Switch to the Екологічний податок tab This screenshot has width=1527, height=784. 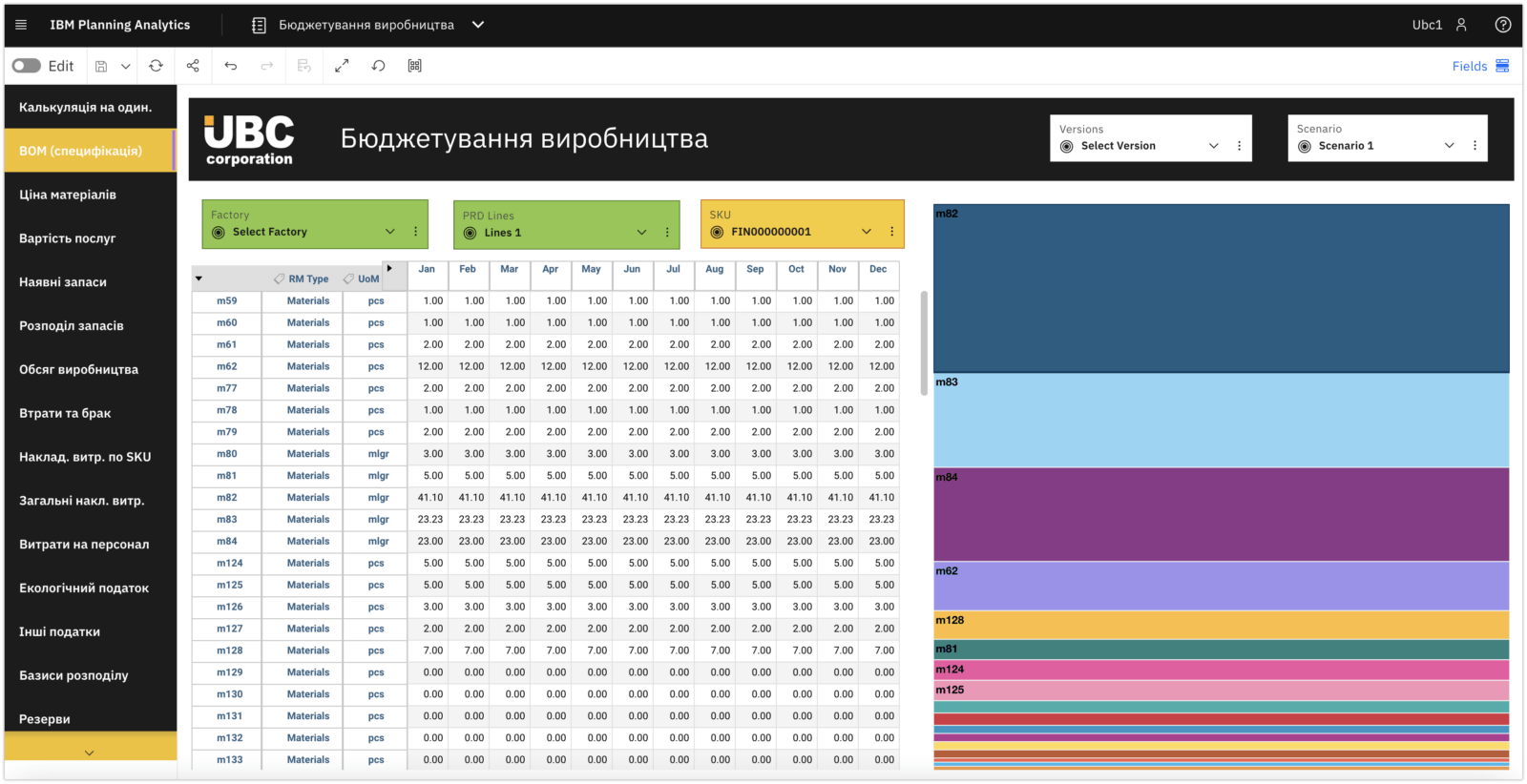(x=91, y=588)
